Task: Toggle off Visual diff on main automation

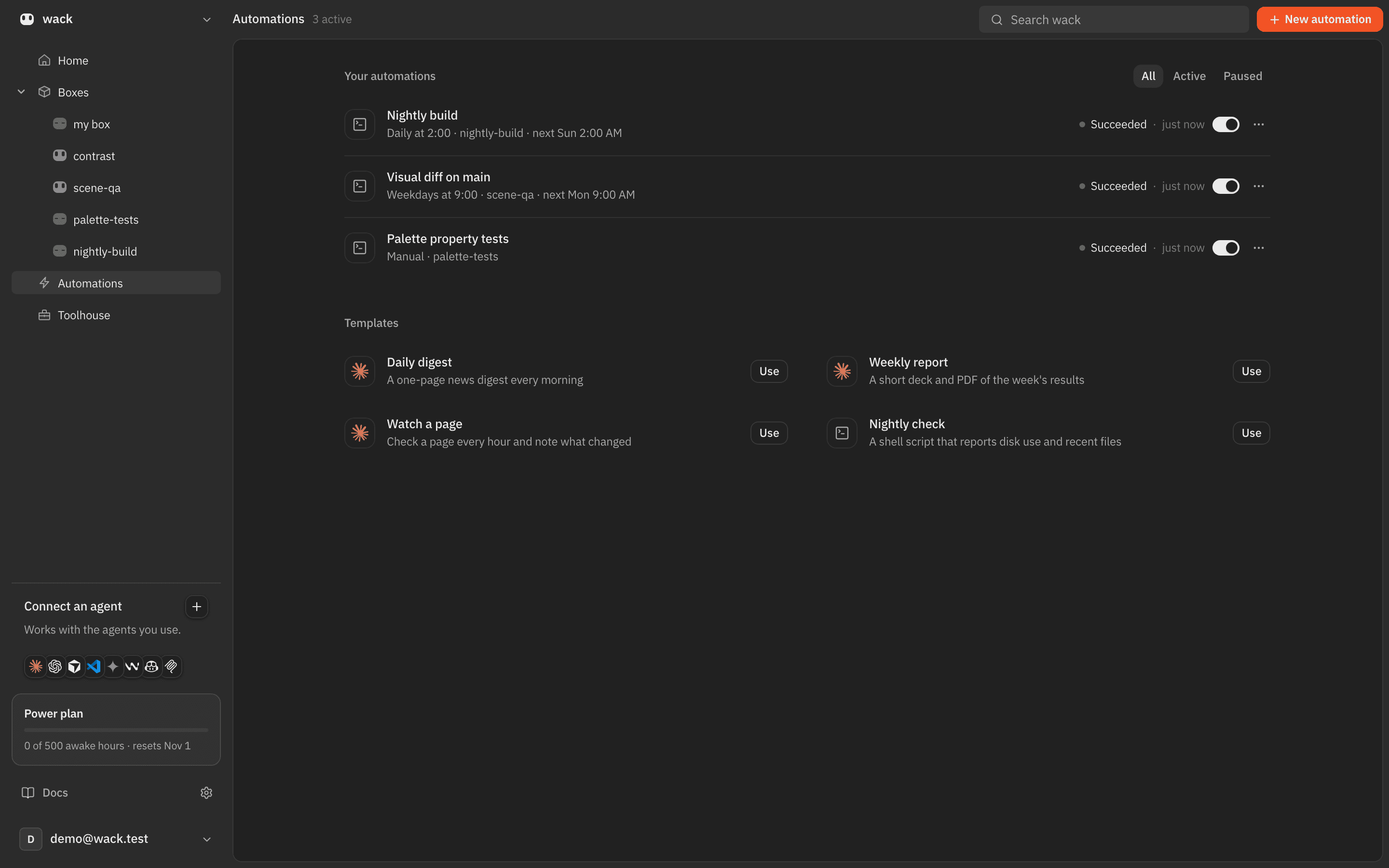Action: (x=1226, y=186)
